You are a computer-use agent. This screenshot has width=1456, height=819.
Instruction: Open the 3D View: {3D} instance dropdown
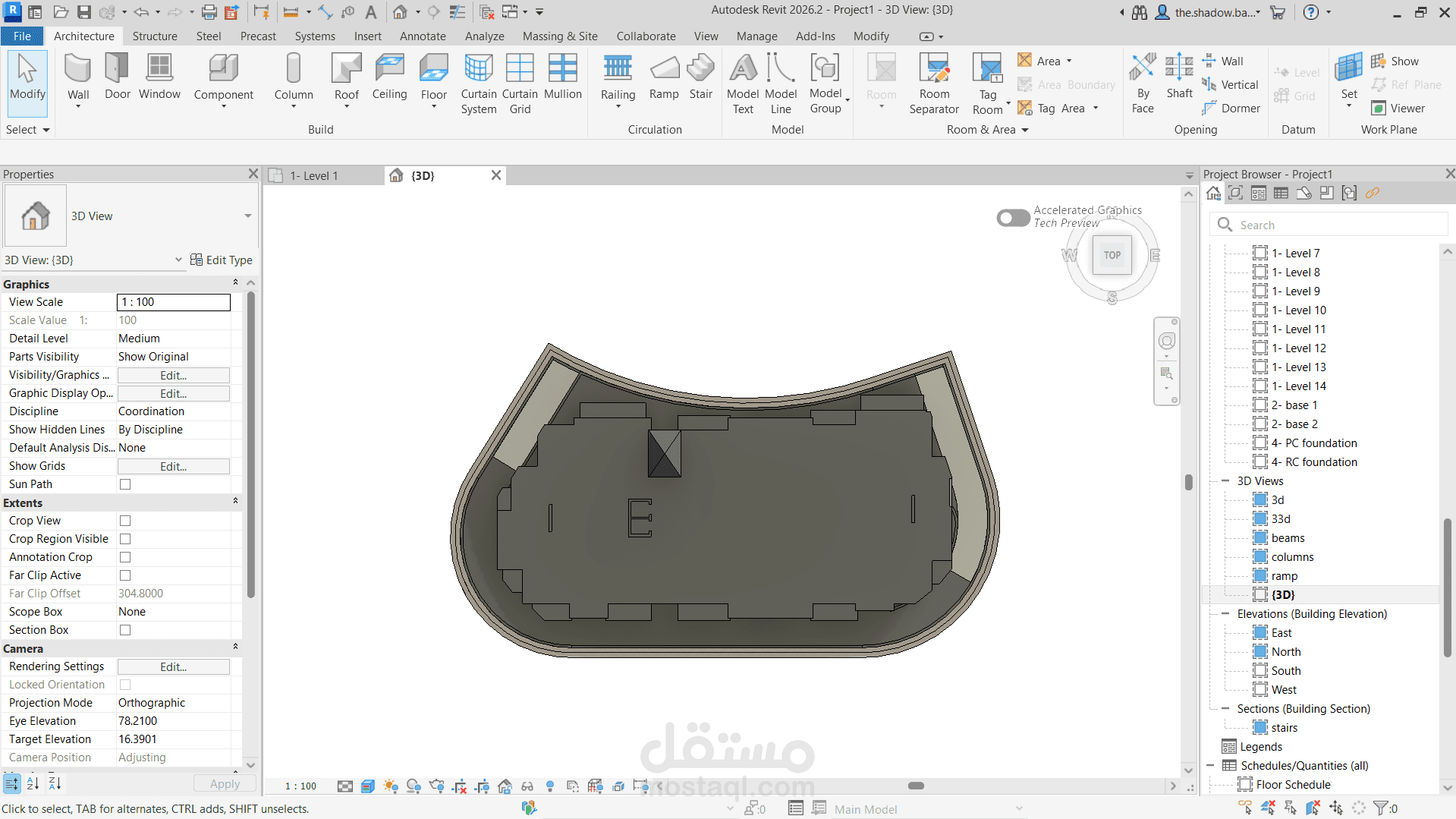tap(178, 260)
